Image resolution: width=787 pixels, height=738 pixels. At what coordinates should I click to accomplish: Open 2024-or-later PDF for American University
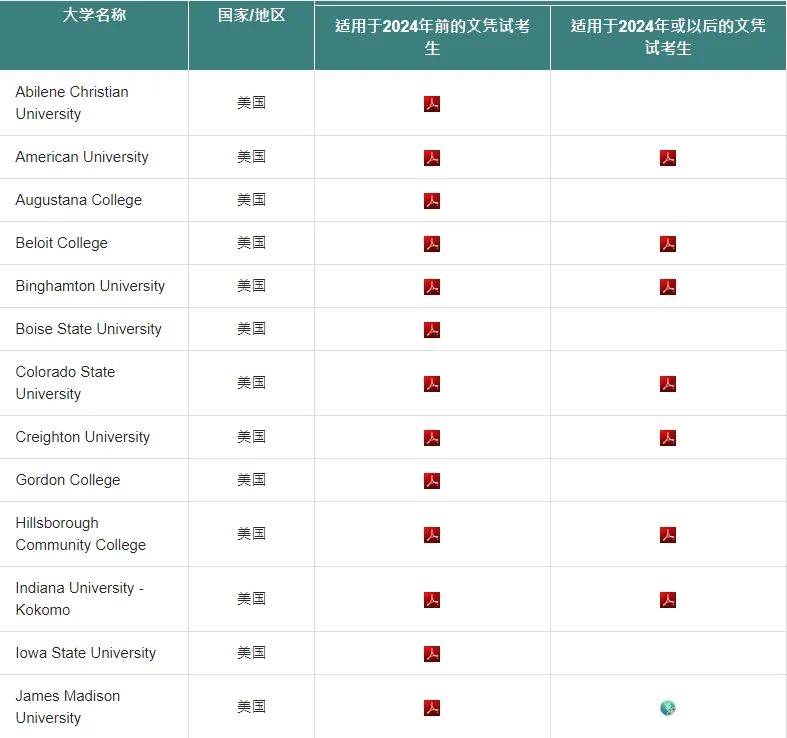(x=668, y=158)
